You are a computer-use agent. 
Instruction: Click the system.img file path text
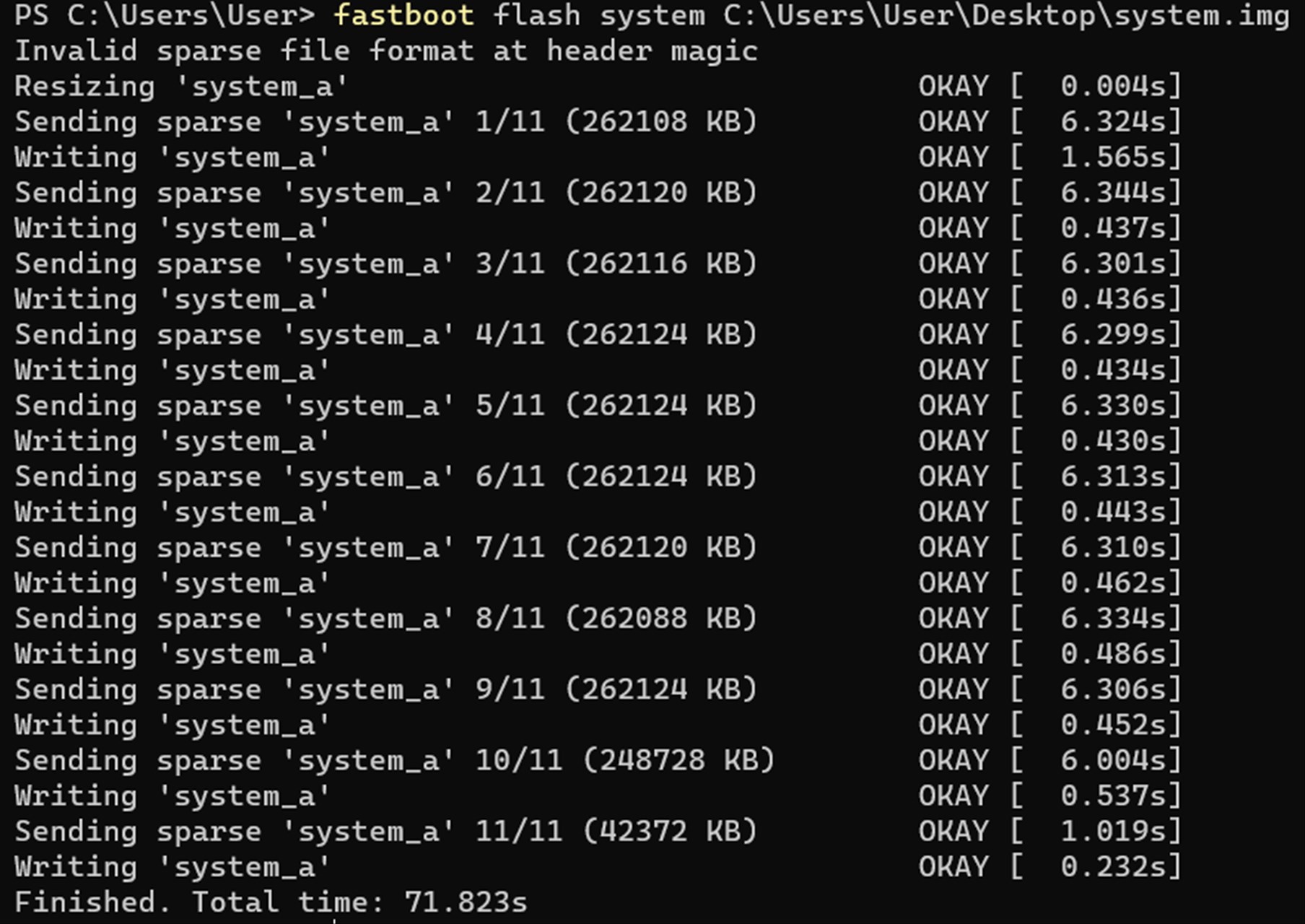1007,15
